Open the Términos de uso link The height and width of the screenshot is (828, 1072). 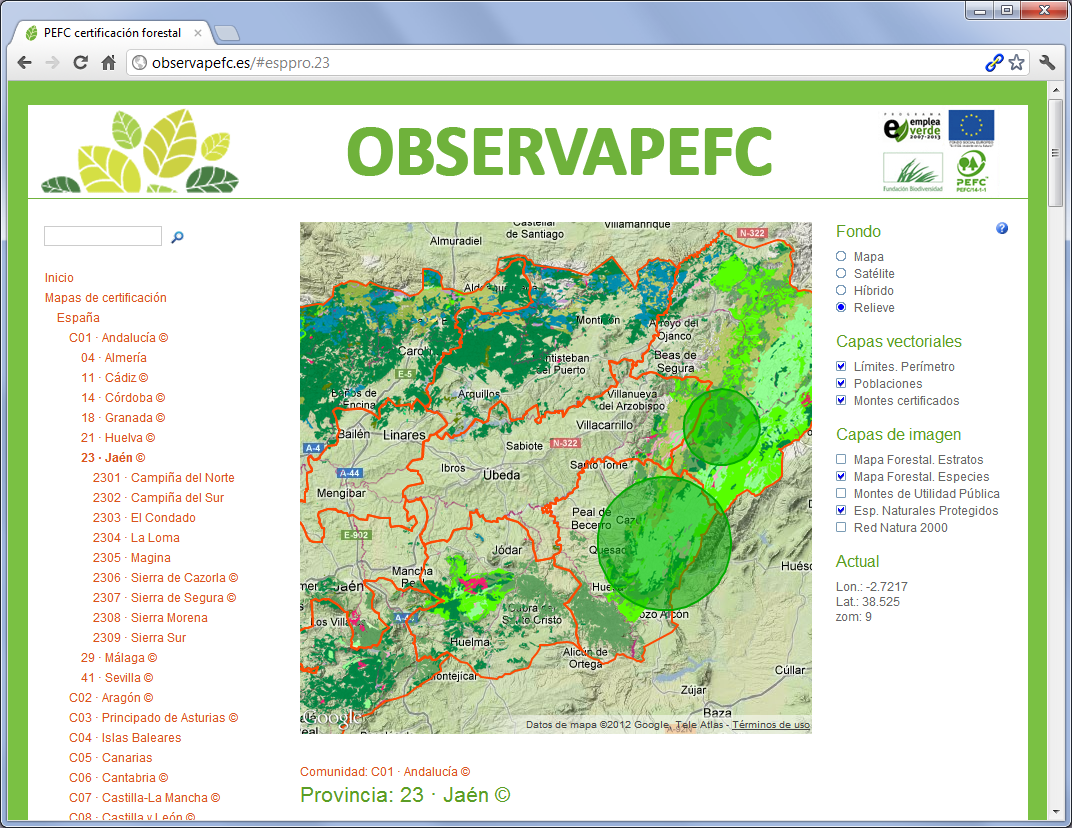(x=770, y=725)
